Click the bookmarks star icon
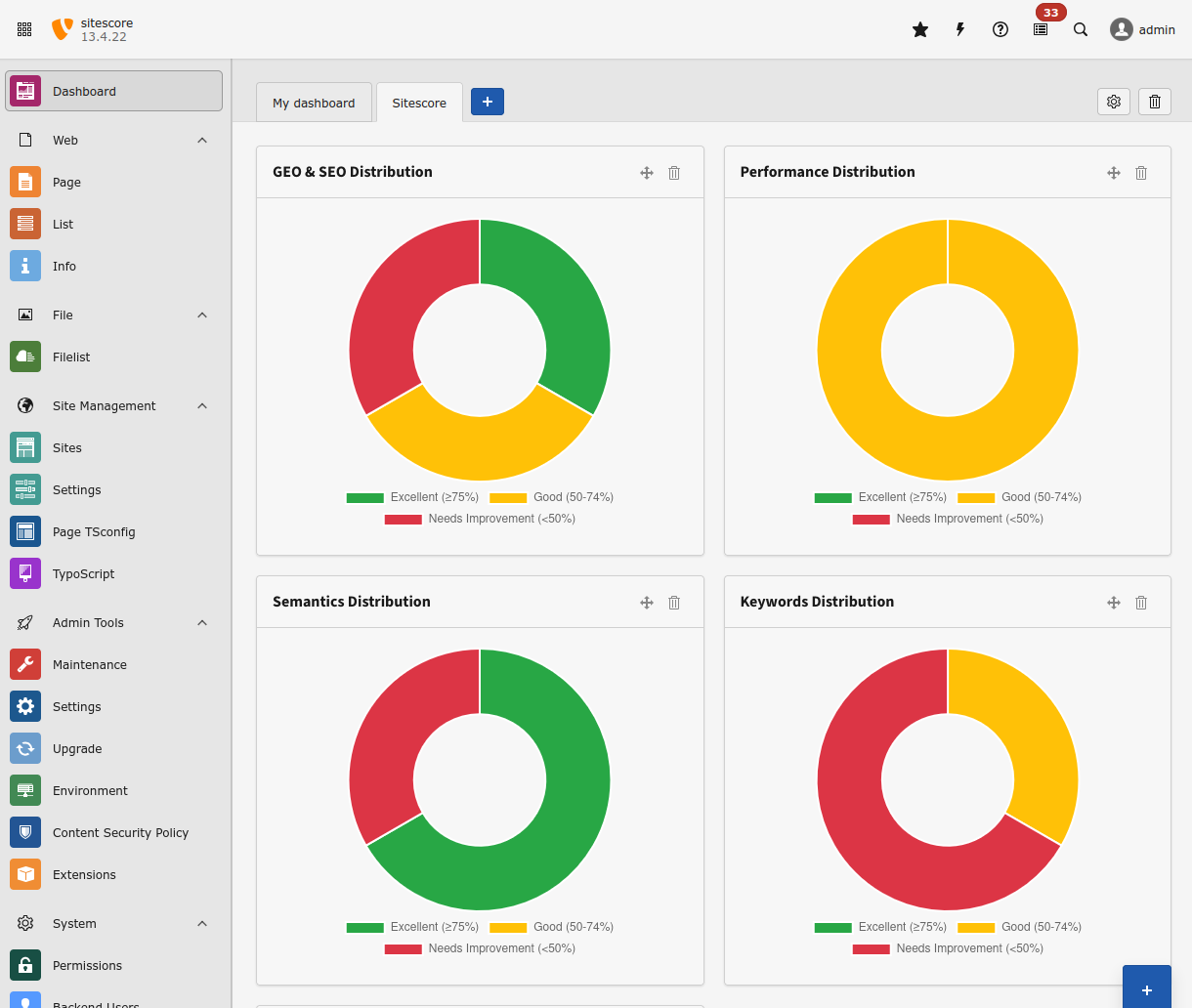Viewport: 1192px width, 1008px height. pyautogui.click(x=919, y=29)
